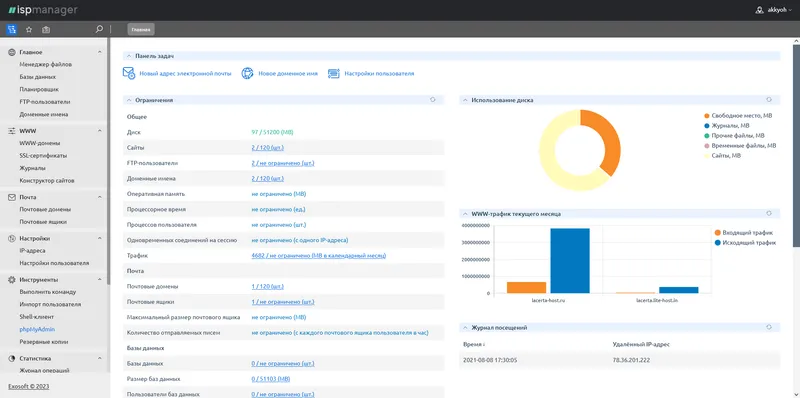Open Shell-клиент
The image size is (800, 398).
tap(36, 317)
